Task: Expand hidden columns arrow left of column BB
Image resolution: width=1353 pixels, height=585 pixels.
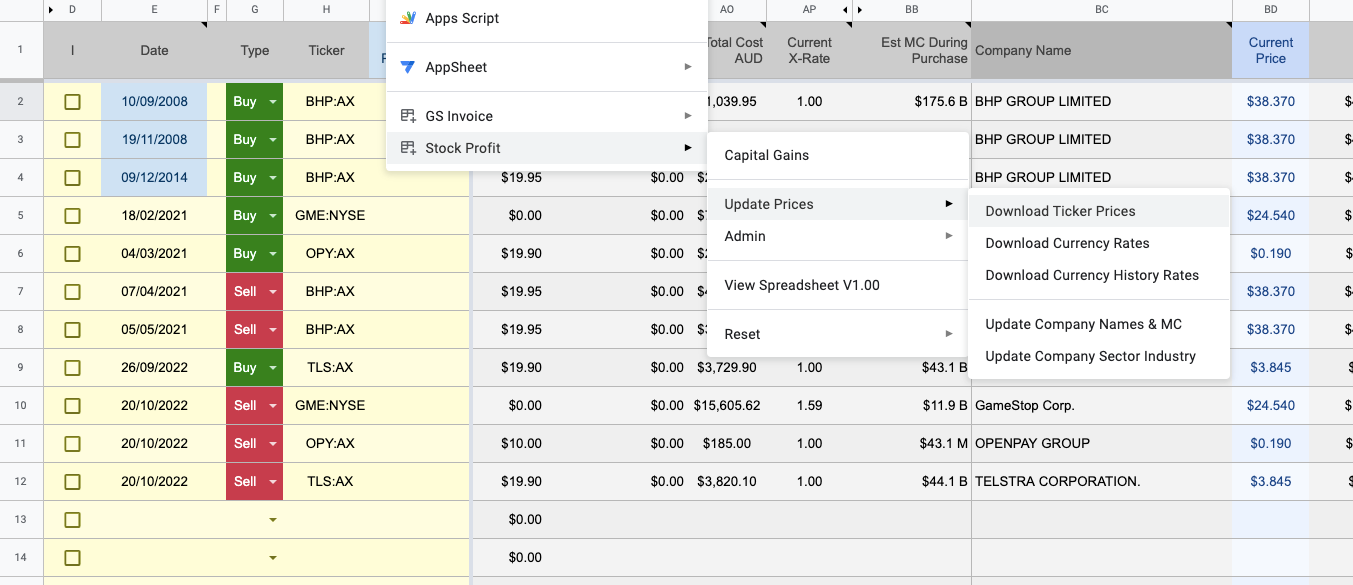Action: (x=860, y=10)
